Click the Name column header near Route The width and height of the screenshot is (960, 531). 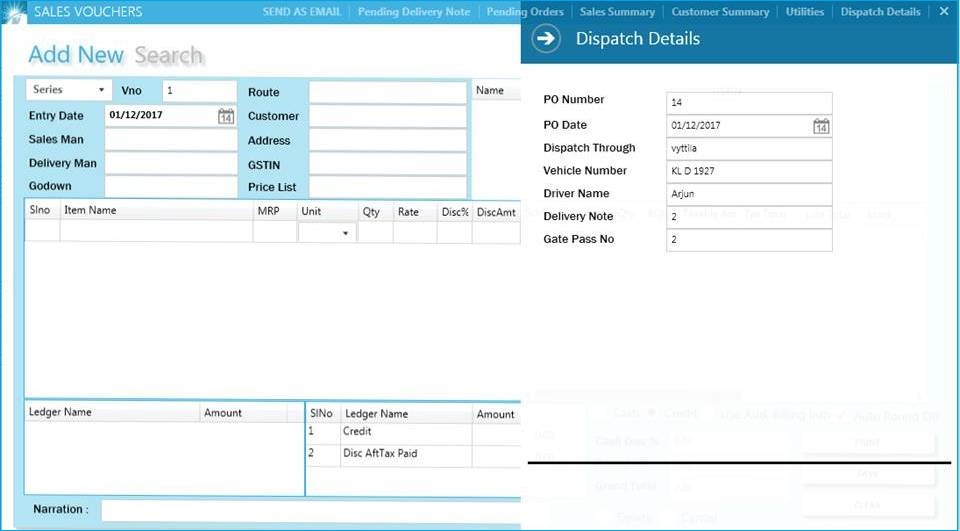coord(495,91)
